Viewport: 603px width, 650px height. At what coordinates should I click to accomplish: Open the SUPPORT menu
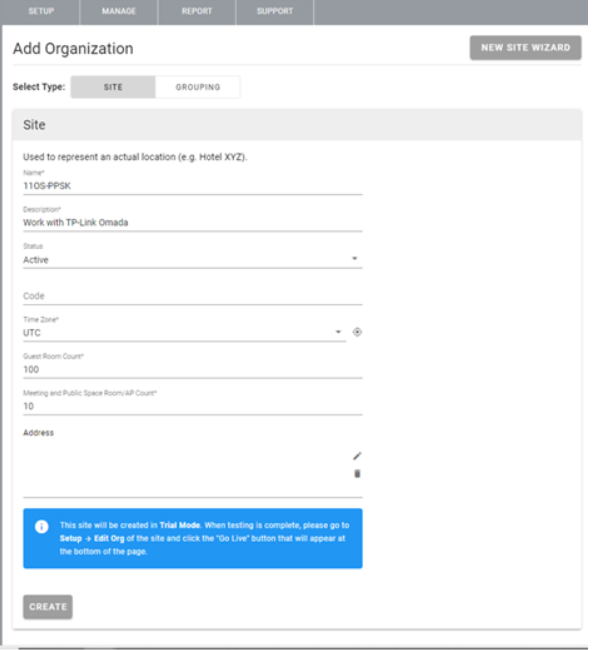[275, 12]
